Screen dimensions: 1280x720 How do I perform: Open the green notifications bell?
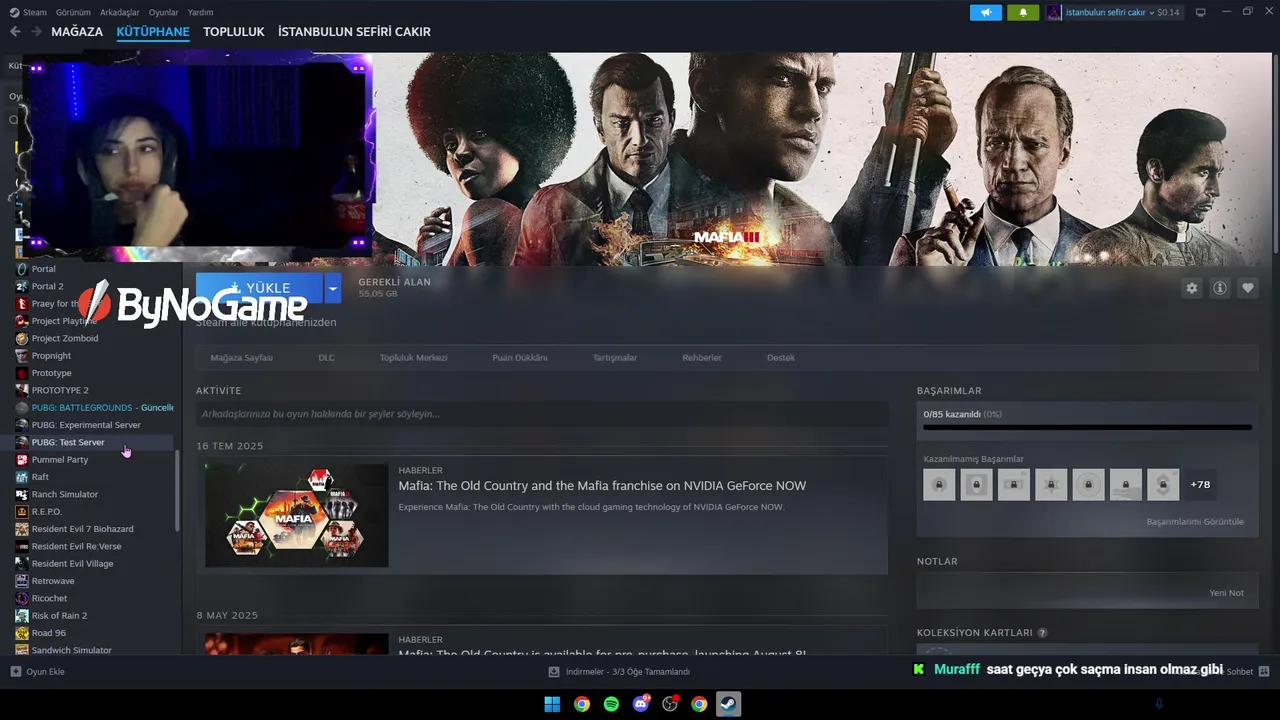click(1023, 12)
